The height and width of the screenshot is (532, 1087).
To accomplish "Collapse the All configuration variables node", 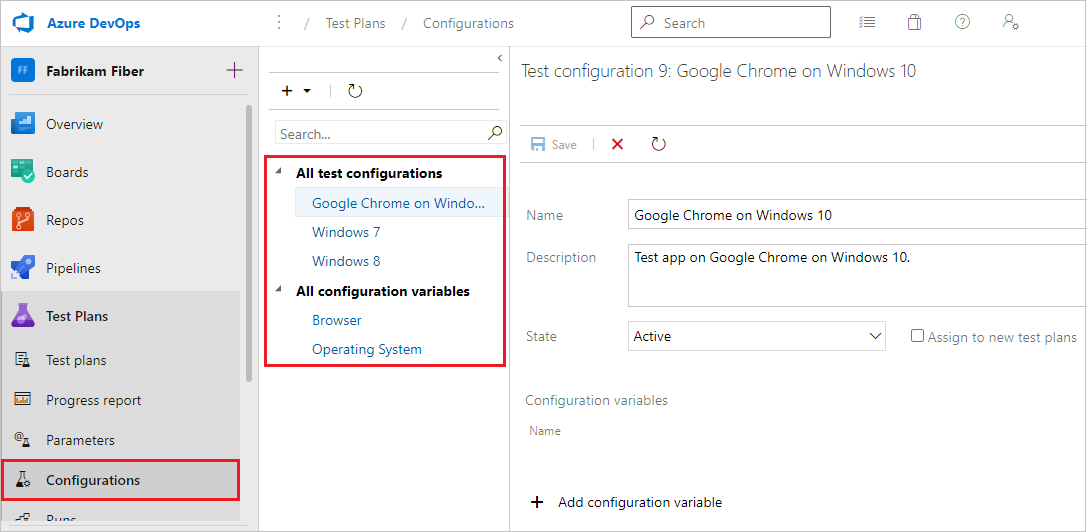I will coord(278,291).
